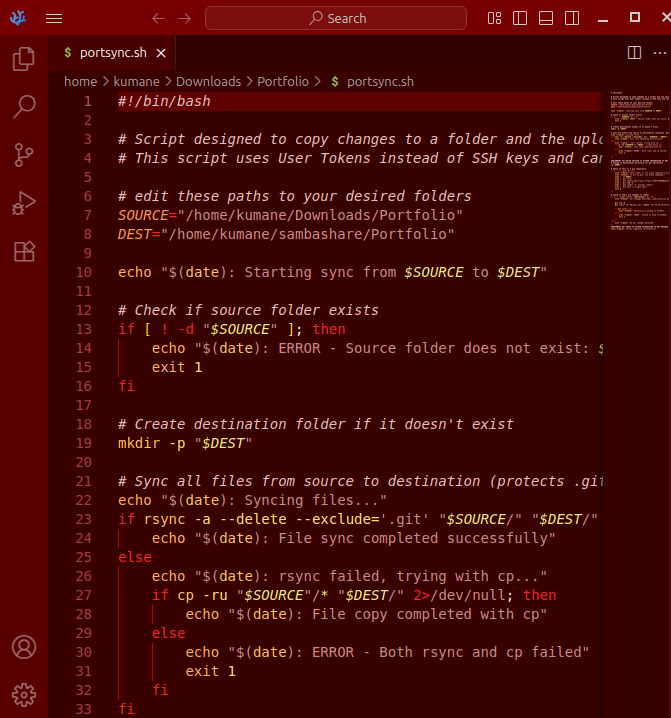Click the split editor right icon
The width and height of the screenshot is (671, 718).
click(634, 52)
